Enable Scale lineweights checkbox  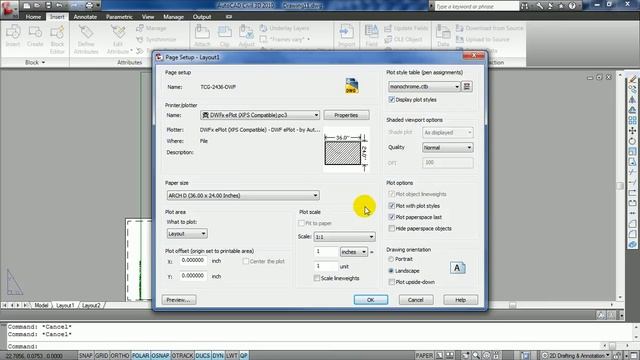317,278
